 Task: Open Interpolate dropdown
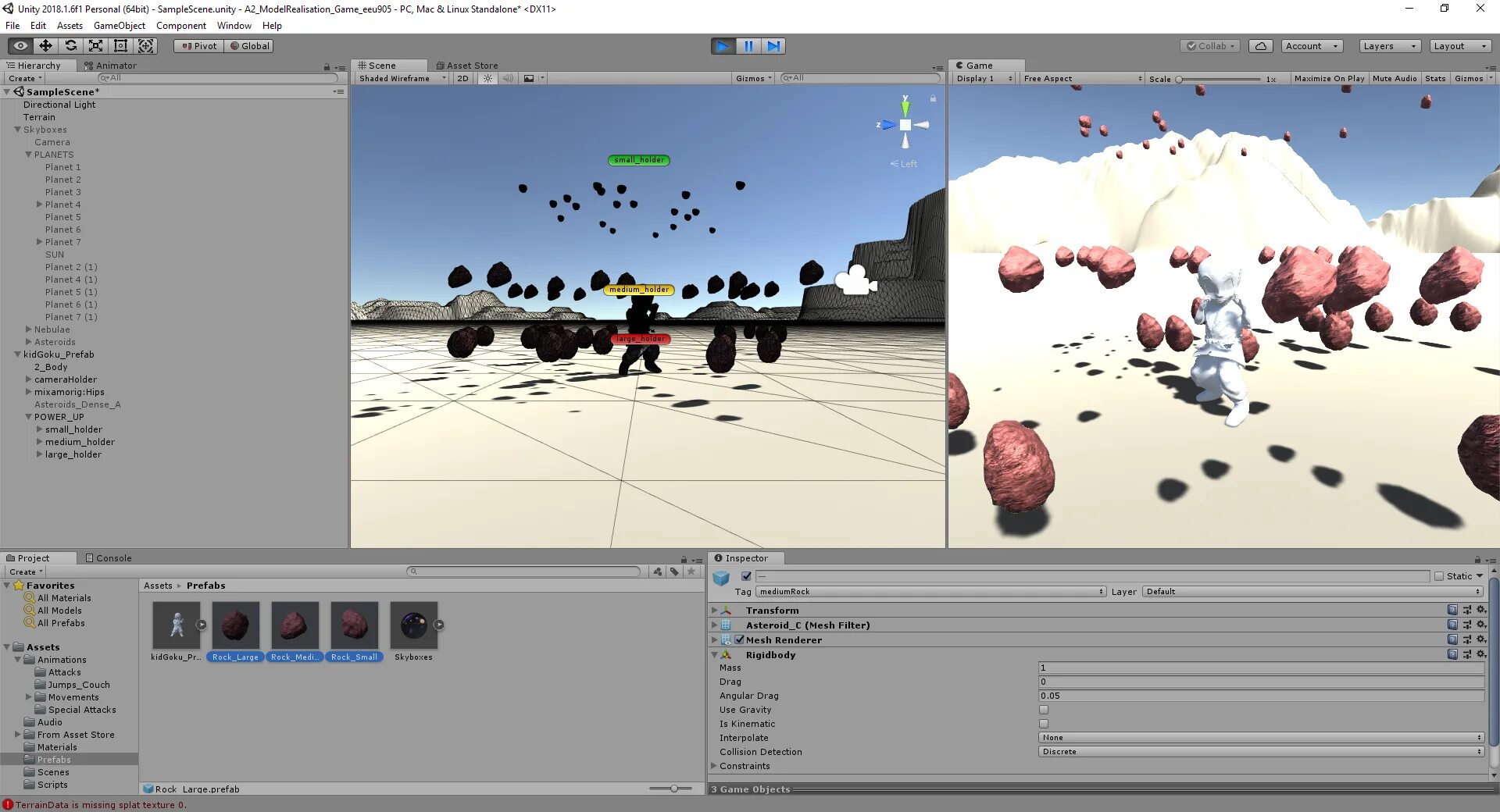[x=1261, y=738]
